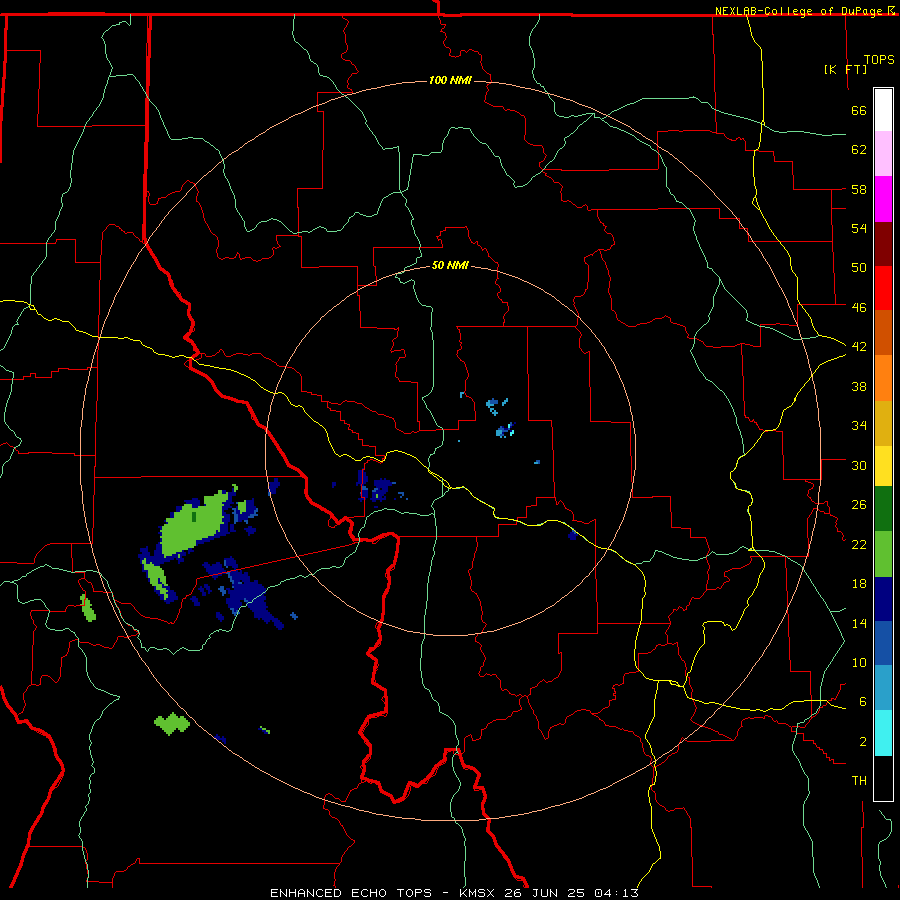This screenshot has width=900, height=900.
Task: Click the TH threshold label
Action: 859,781
